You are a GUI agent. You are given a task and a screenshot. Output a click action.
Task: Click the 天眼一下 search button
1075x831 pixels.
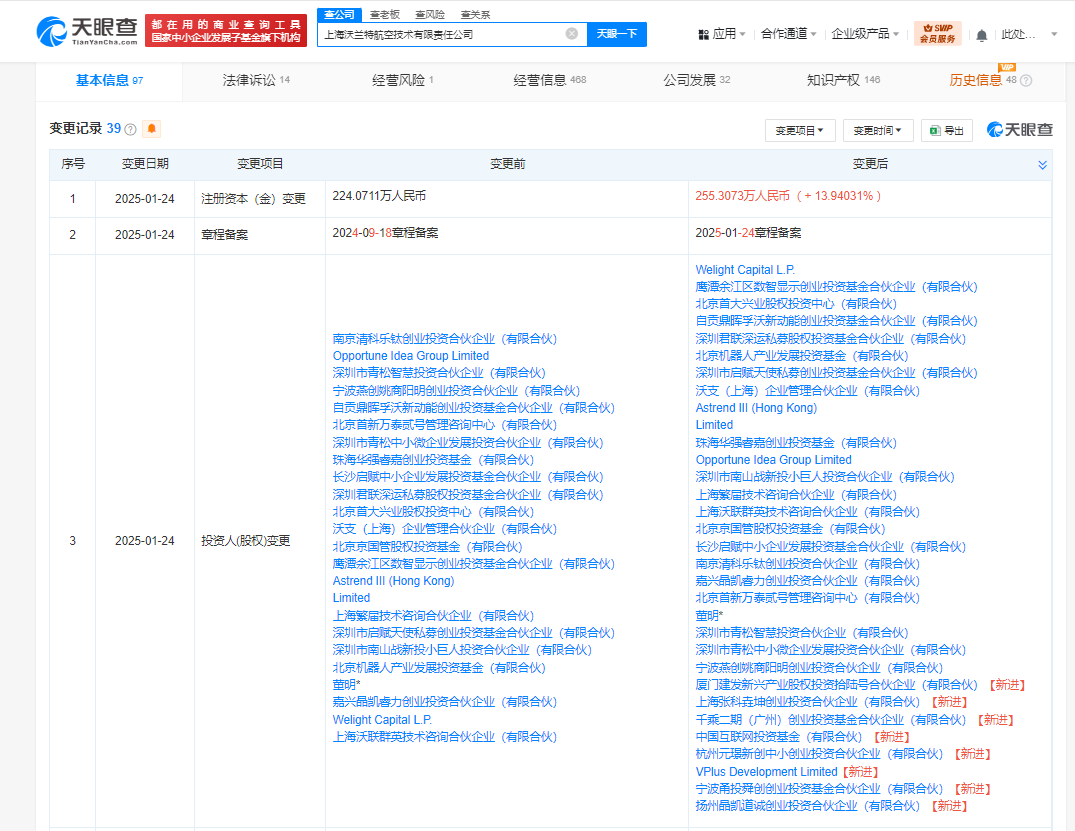(616, 34)
